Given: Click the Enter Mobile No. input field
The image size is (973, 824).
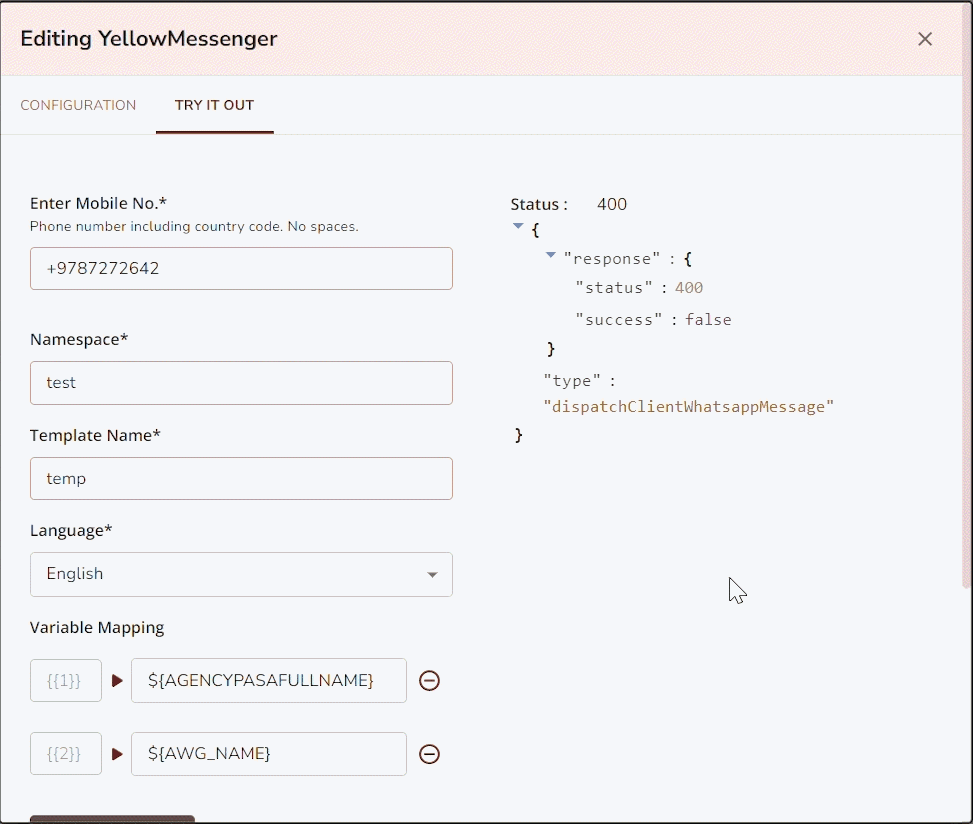Looking at the screenshot, I should [241, 269].
